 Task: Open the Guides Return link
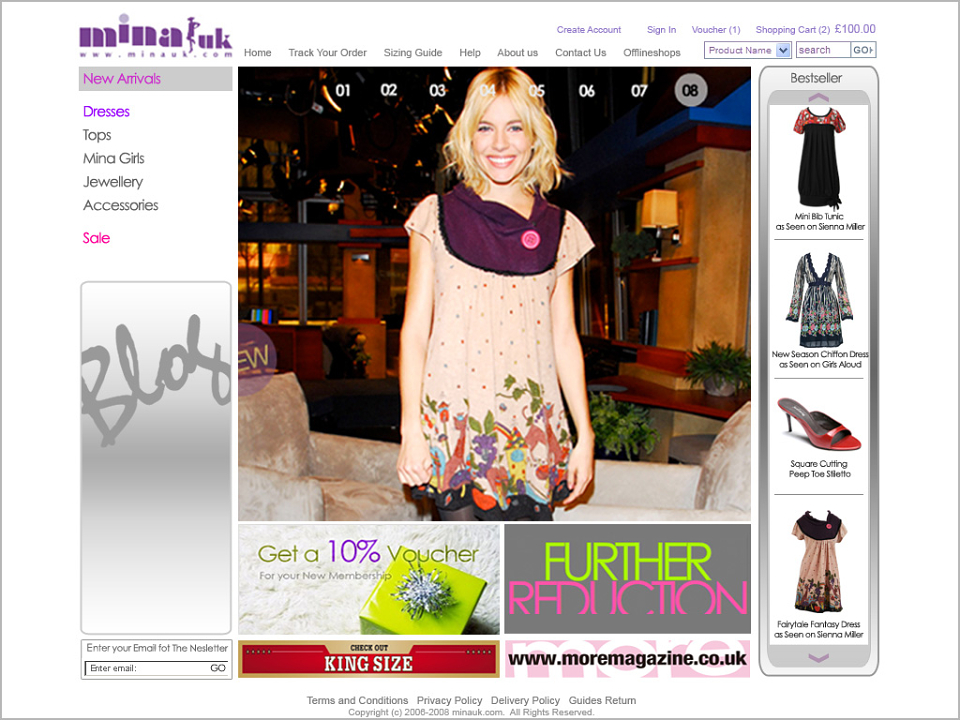click(602, 700)
